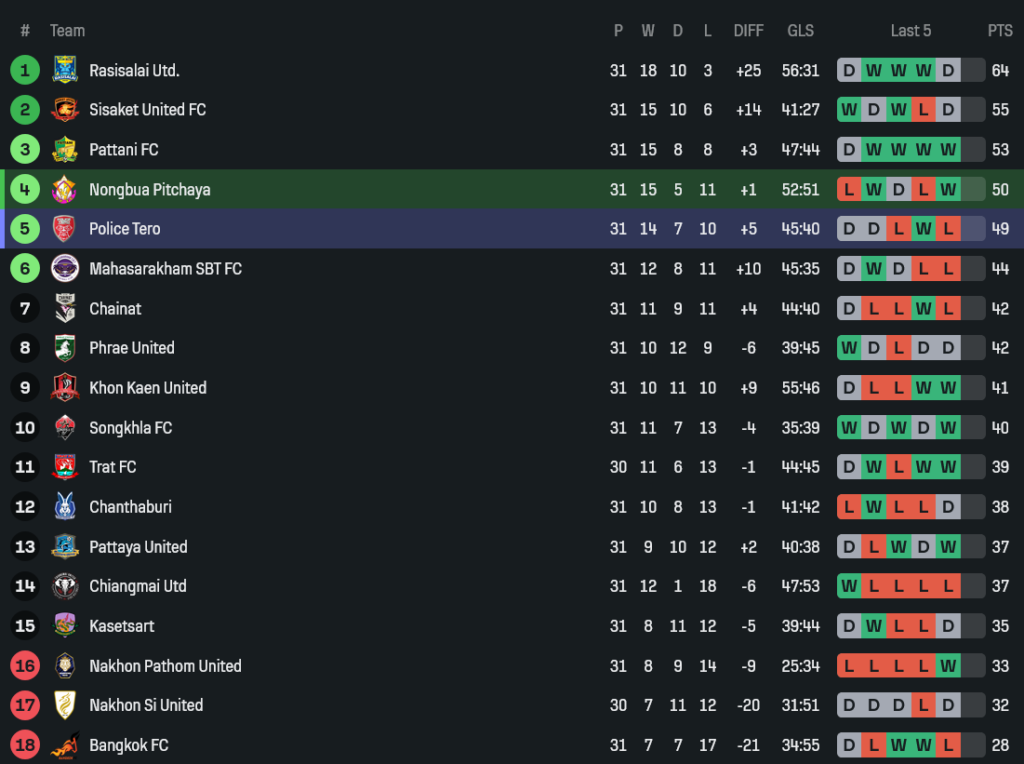Click the Rasisalai Utd. club crest

[x=65, y=70]
